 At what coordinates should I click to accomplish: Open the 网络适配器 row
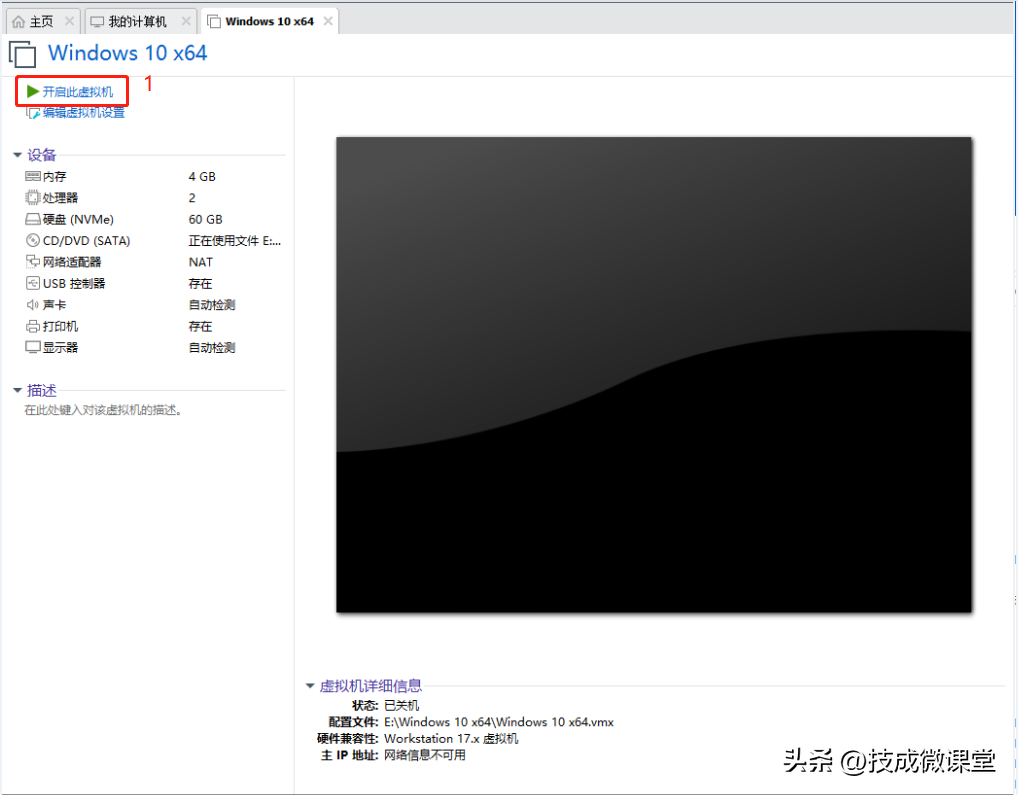click(x=153, y=262)
